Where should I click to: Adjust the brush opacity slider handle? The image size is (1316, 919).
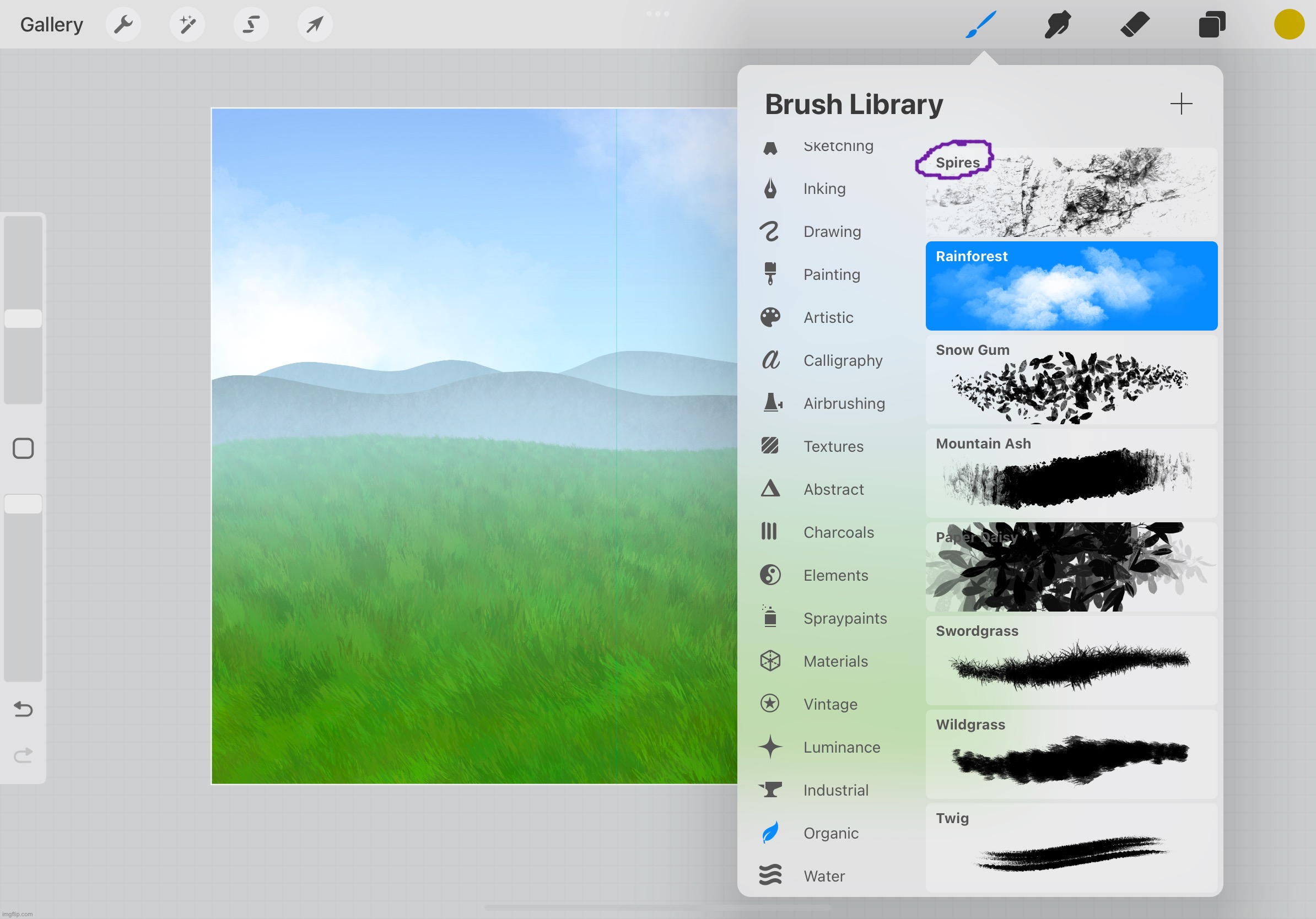(23, 504)
